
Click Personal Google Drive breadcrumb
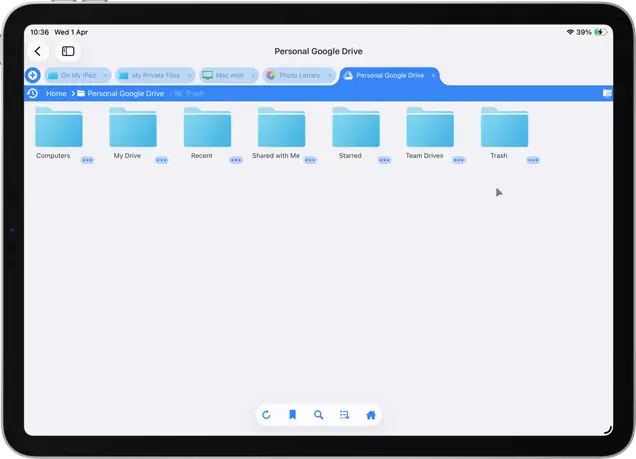pos(125,93)
